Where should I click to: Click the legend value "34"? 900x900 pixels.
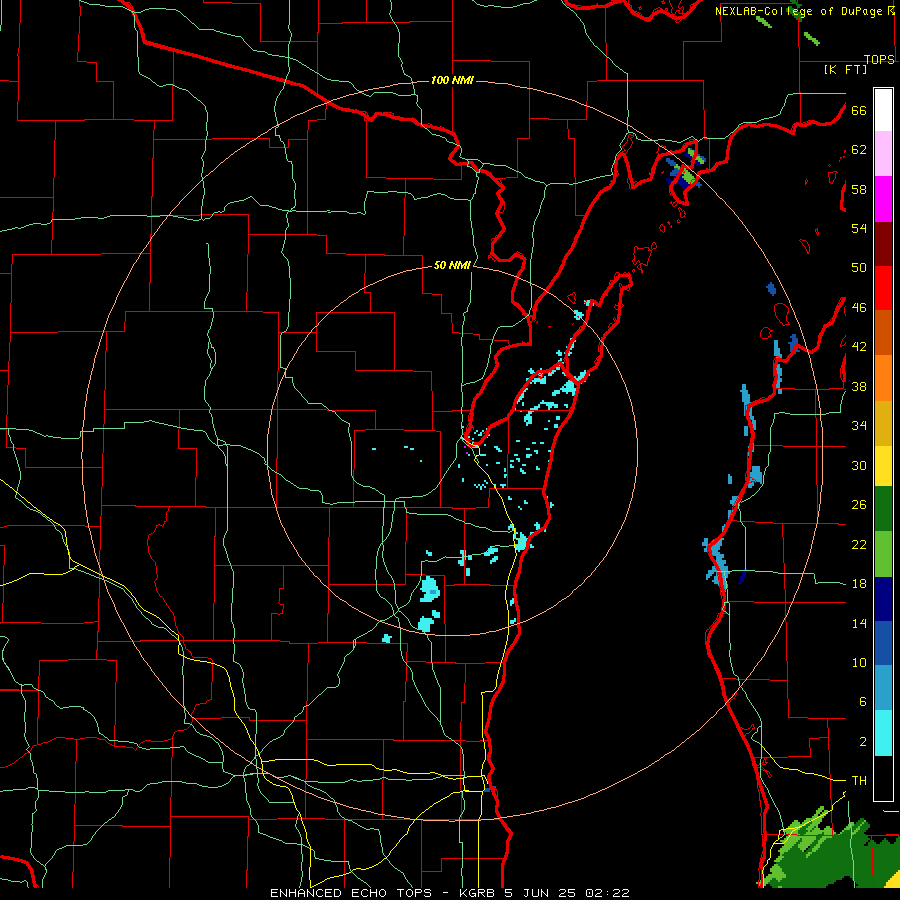(859, 426)
